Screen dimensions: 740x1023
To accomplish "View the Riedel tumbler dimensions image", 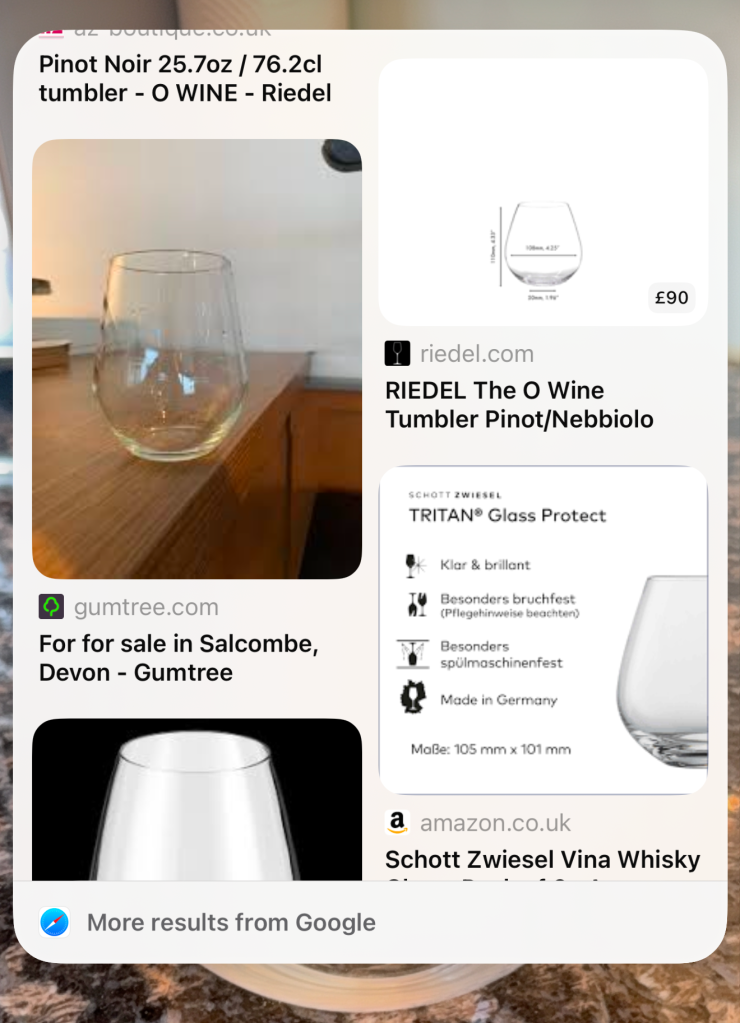I will (543, 192).
